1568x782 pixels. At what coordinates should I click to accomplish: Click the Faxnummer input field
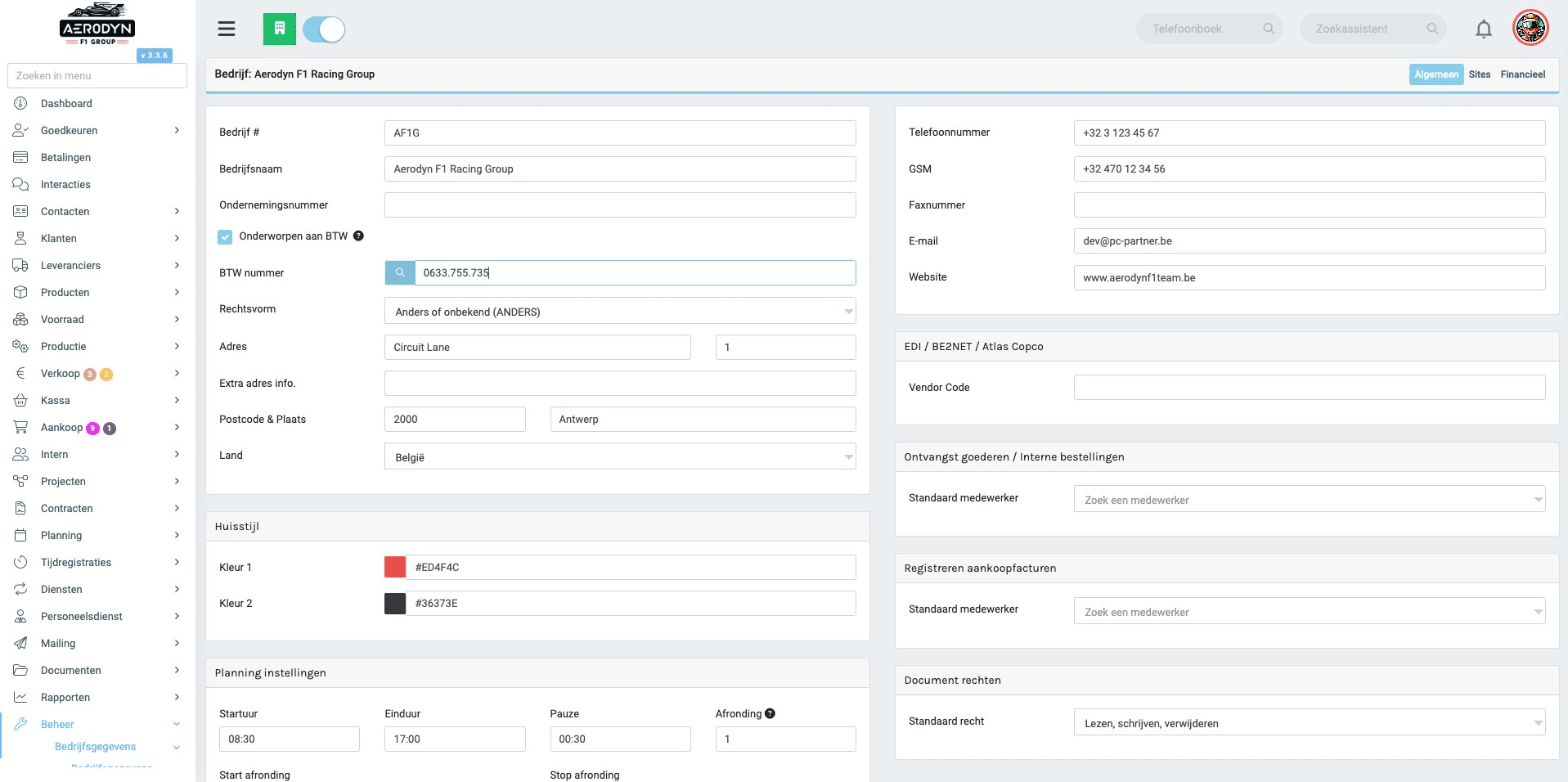[1310, 204]
